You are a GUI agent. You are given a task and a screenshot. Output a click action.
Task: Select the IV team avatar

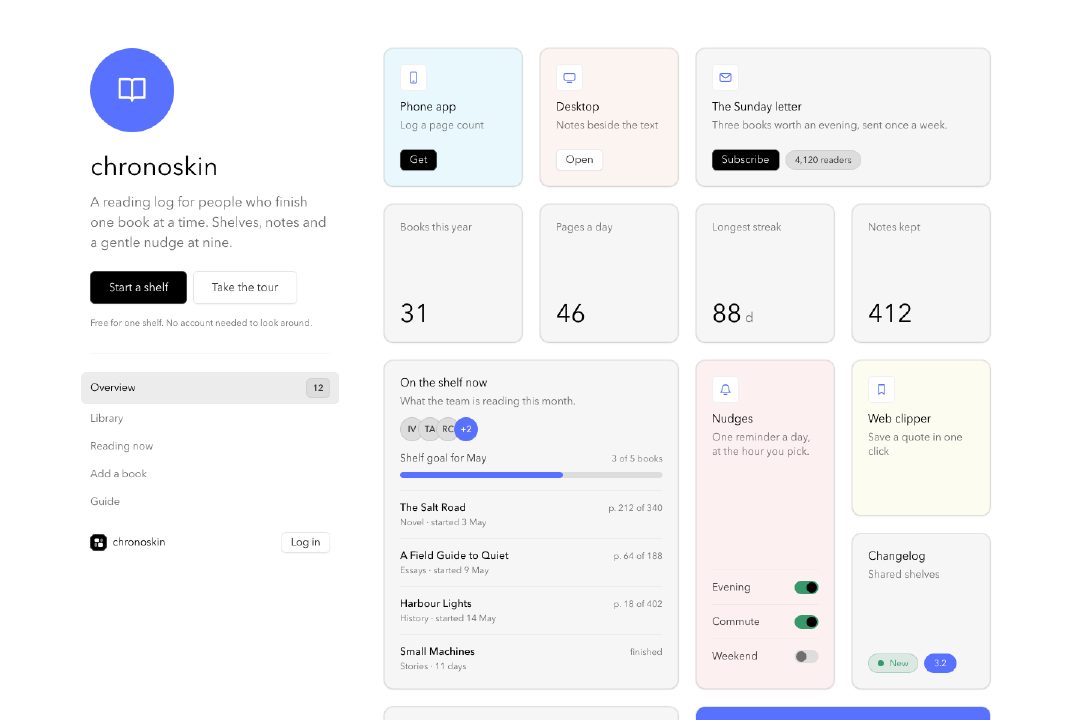point(411,429)
